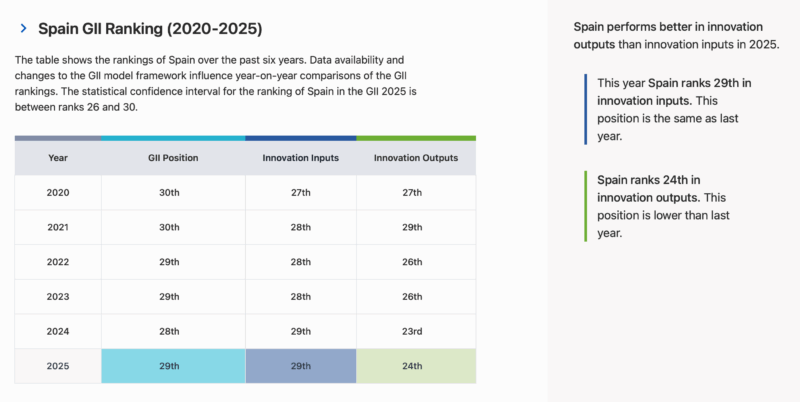Select the 2022 year row cell
Viewport: 800px width, 402px height.
coord(58,262)
